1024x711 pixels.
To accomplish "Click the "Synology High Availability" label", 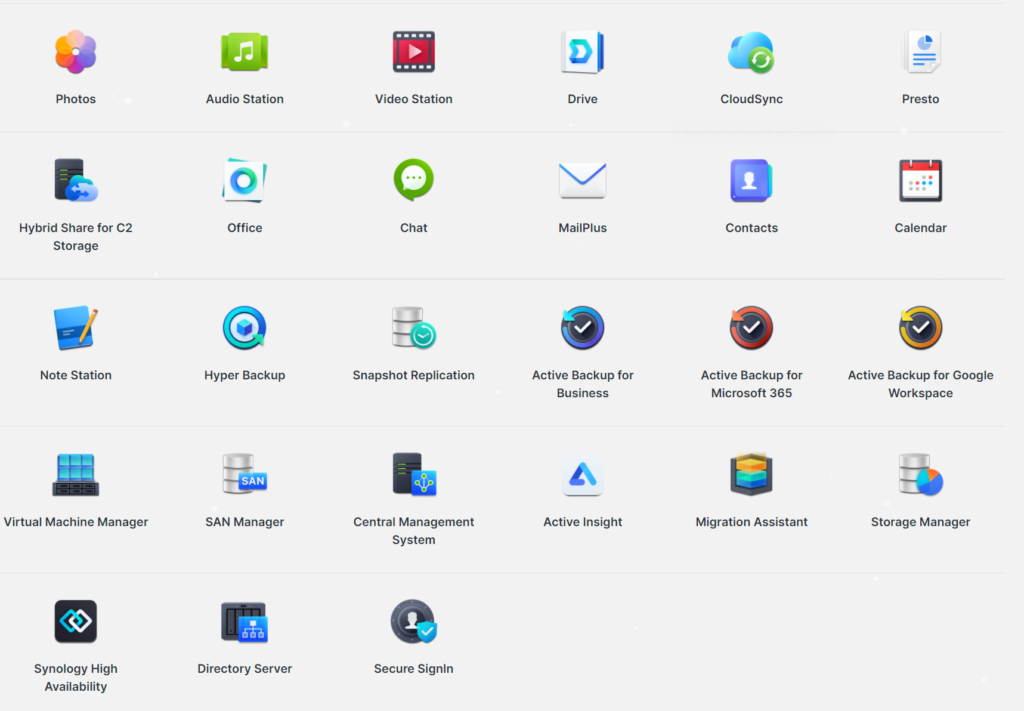I will point(76,678).
